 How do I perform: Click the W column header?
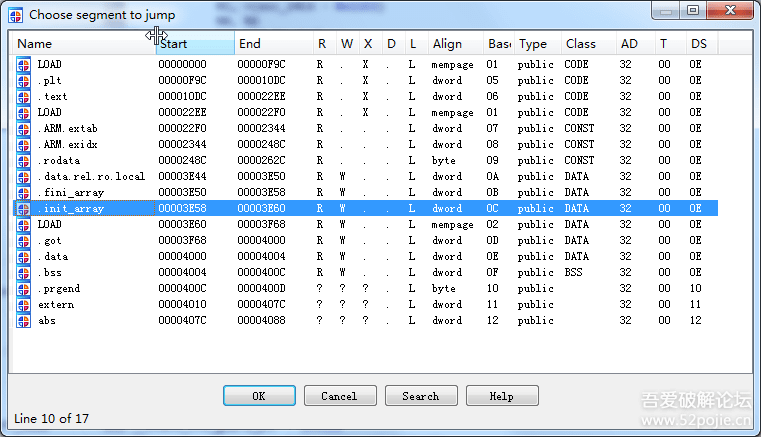coord(347,44)
